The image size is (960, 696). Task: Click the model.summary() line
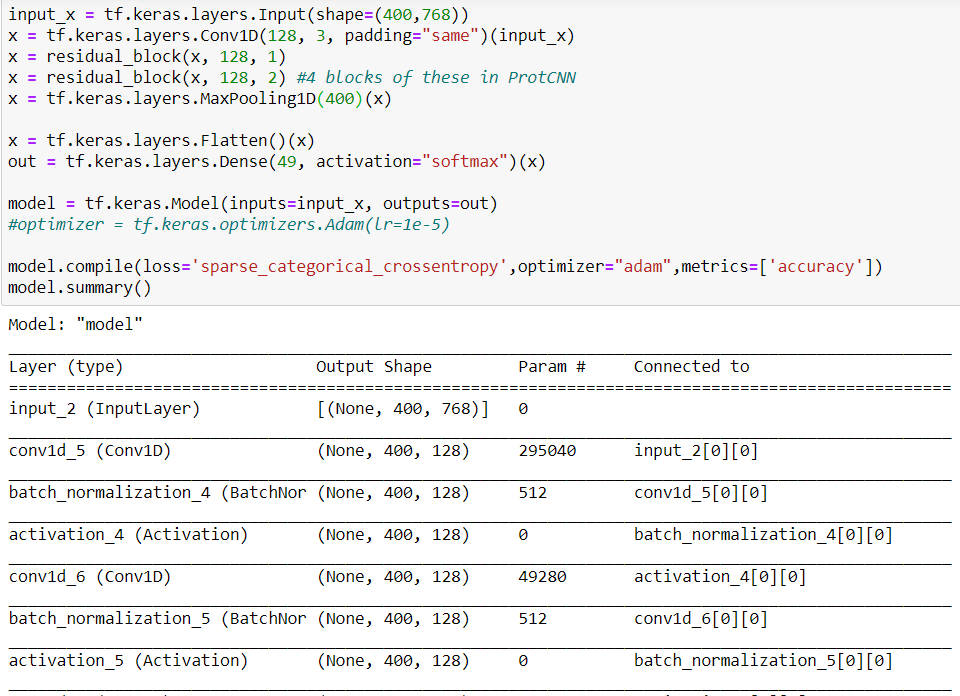click(x=80, y=288)
